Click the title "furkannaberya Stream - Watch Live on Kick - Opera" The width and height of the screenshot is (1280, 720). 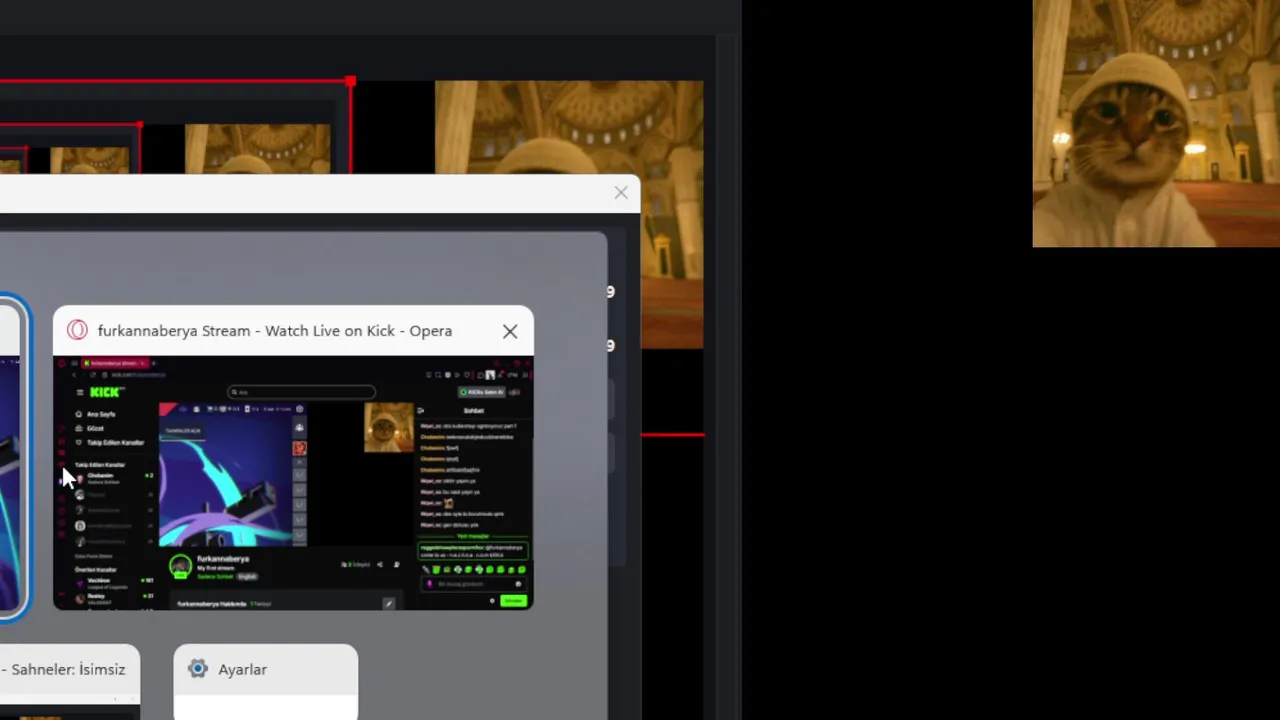(275, 331)
